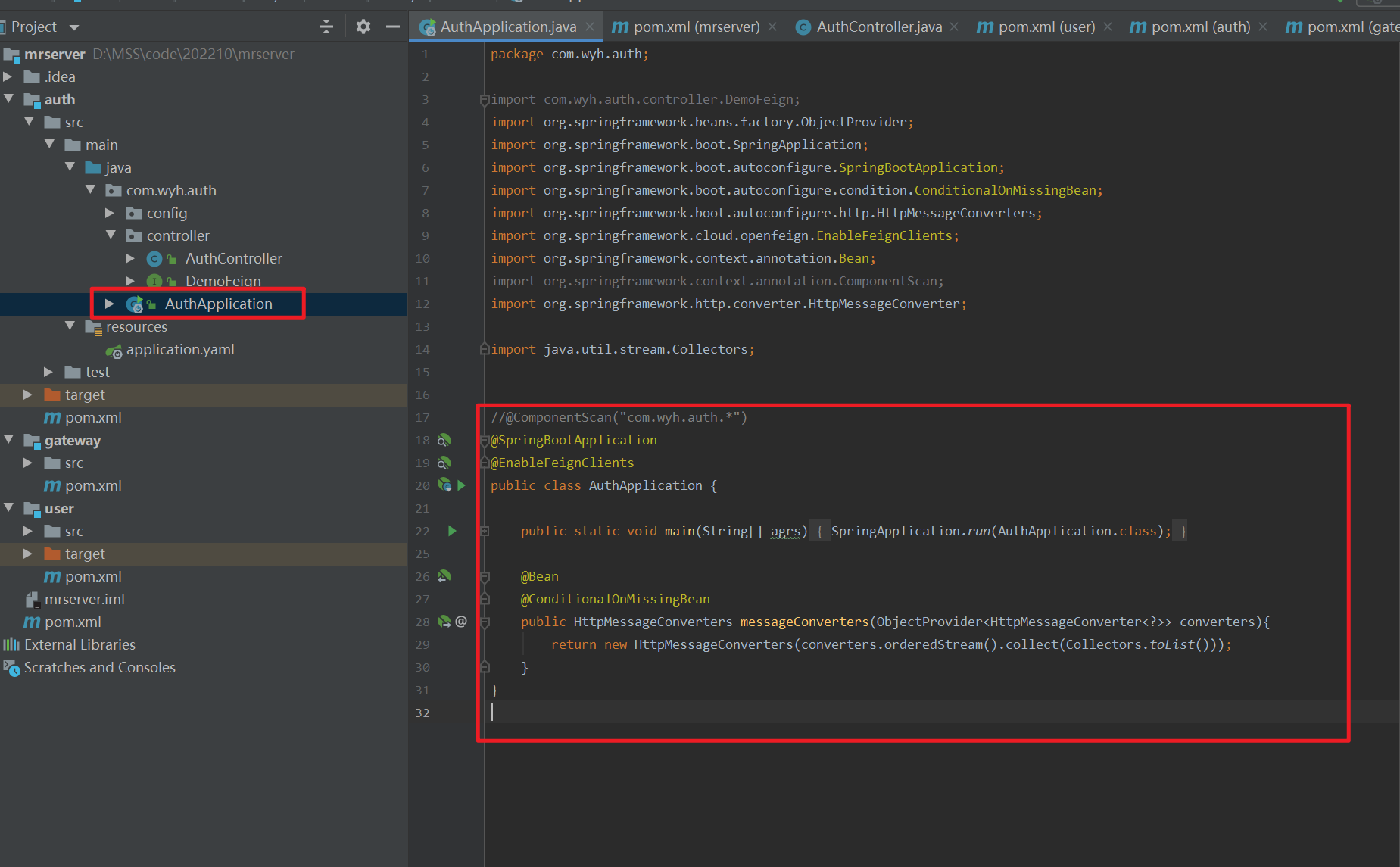The height and width of the screenshot is (867, 1400).
Task: Open the Project view dropdown
Action: 73,28
